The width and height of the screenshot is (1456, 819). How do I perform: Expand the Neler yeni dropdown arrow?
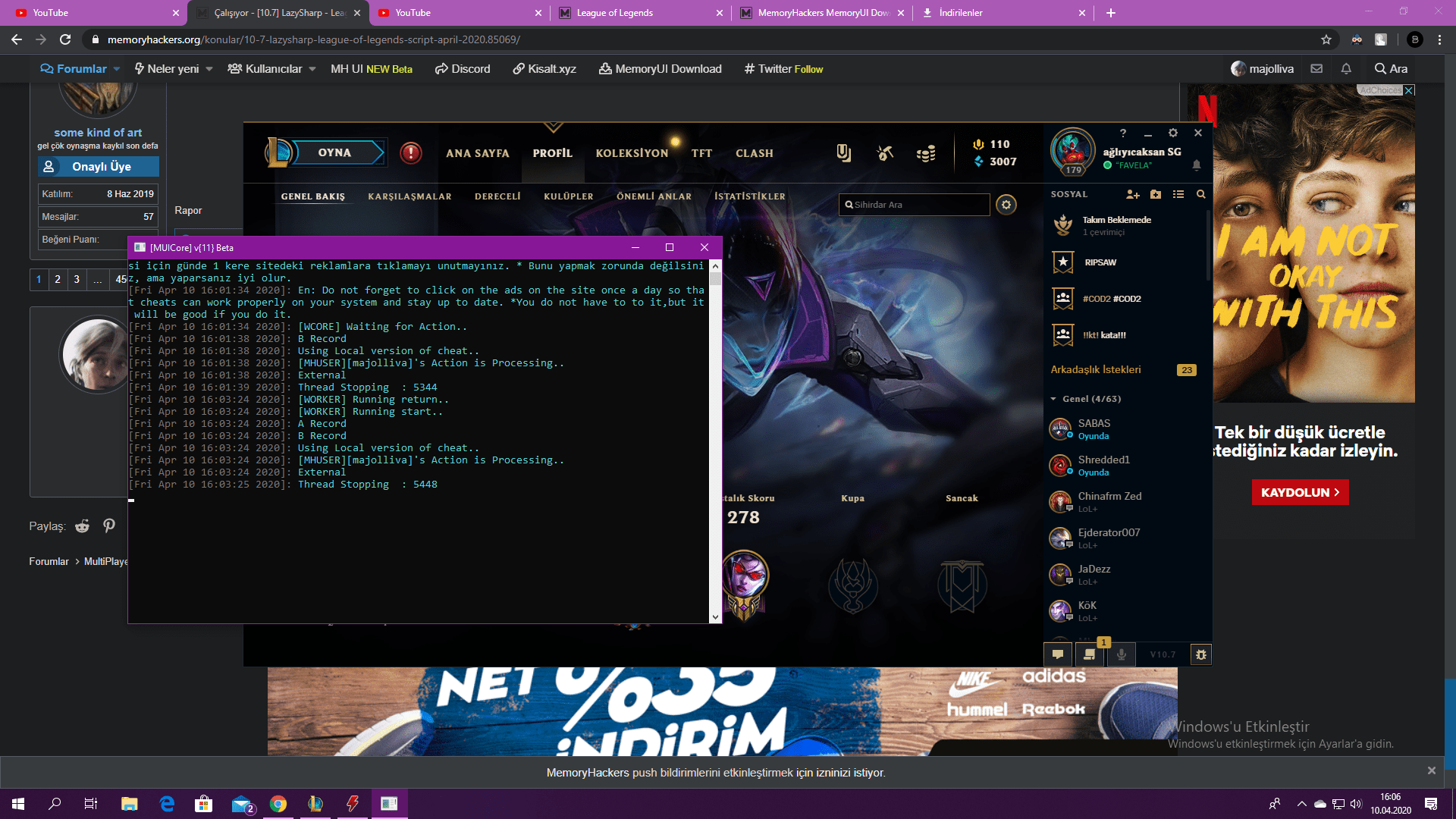(x=209, y=69)
